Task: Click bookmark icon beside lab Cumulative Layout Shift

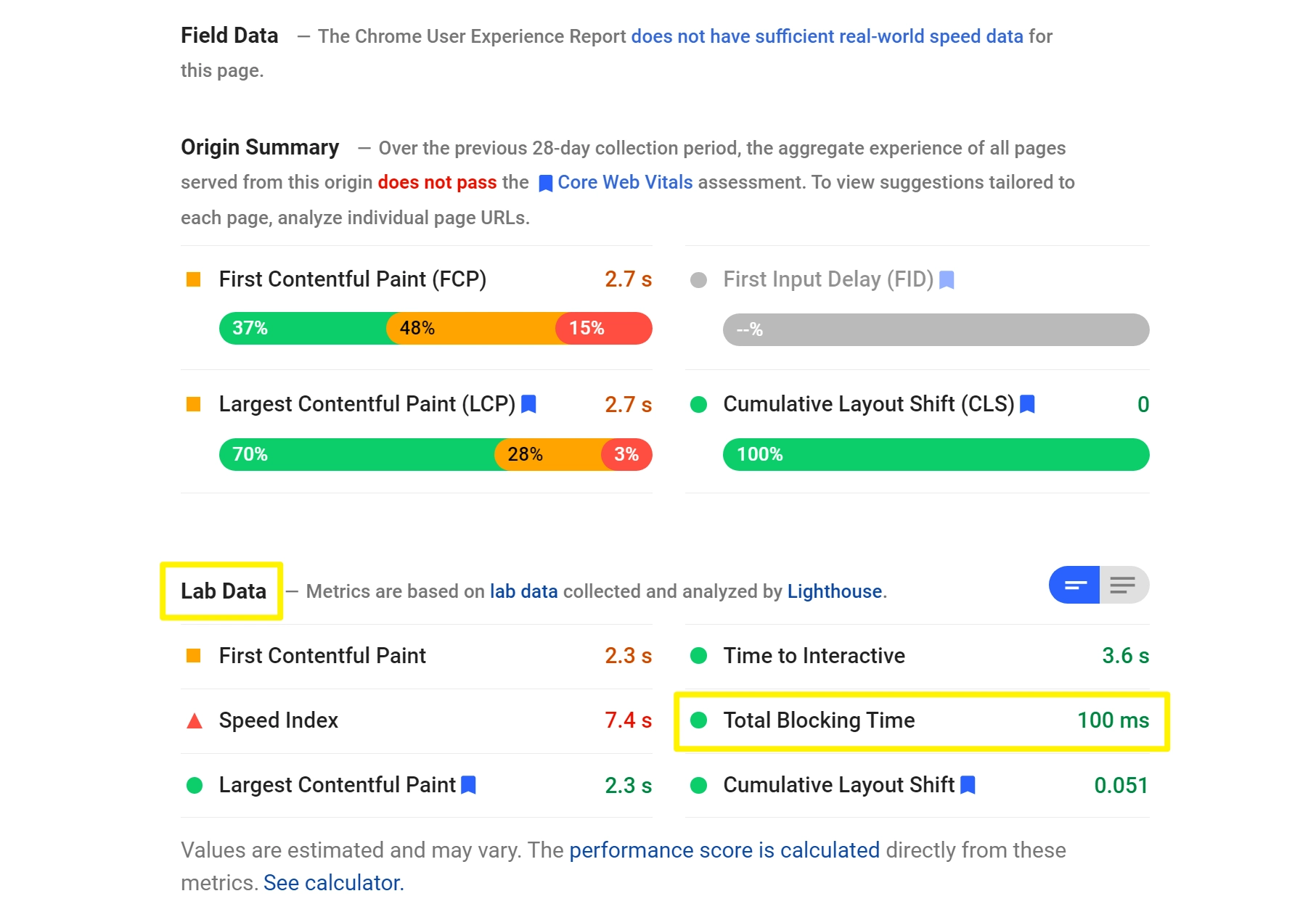Action: click(968, 785)
